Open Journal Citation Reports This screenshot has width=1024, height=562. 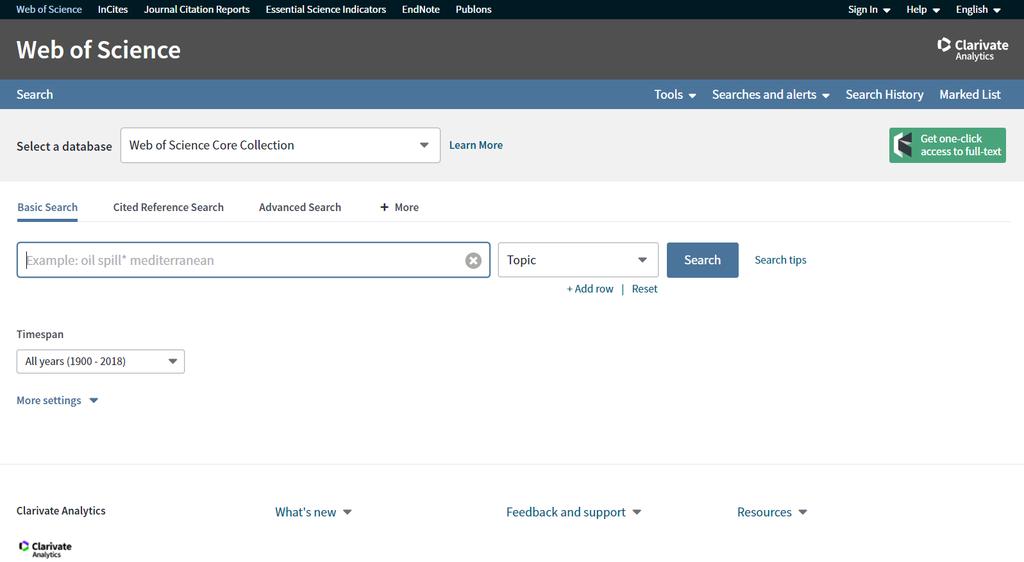pyautogui.click(x=197, y=9)
